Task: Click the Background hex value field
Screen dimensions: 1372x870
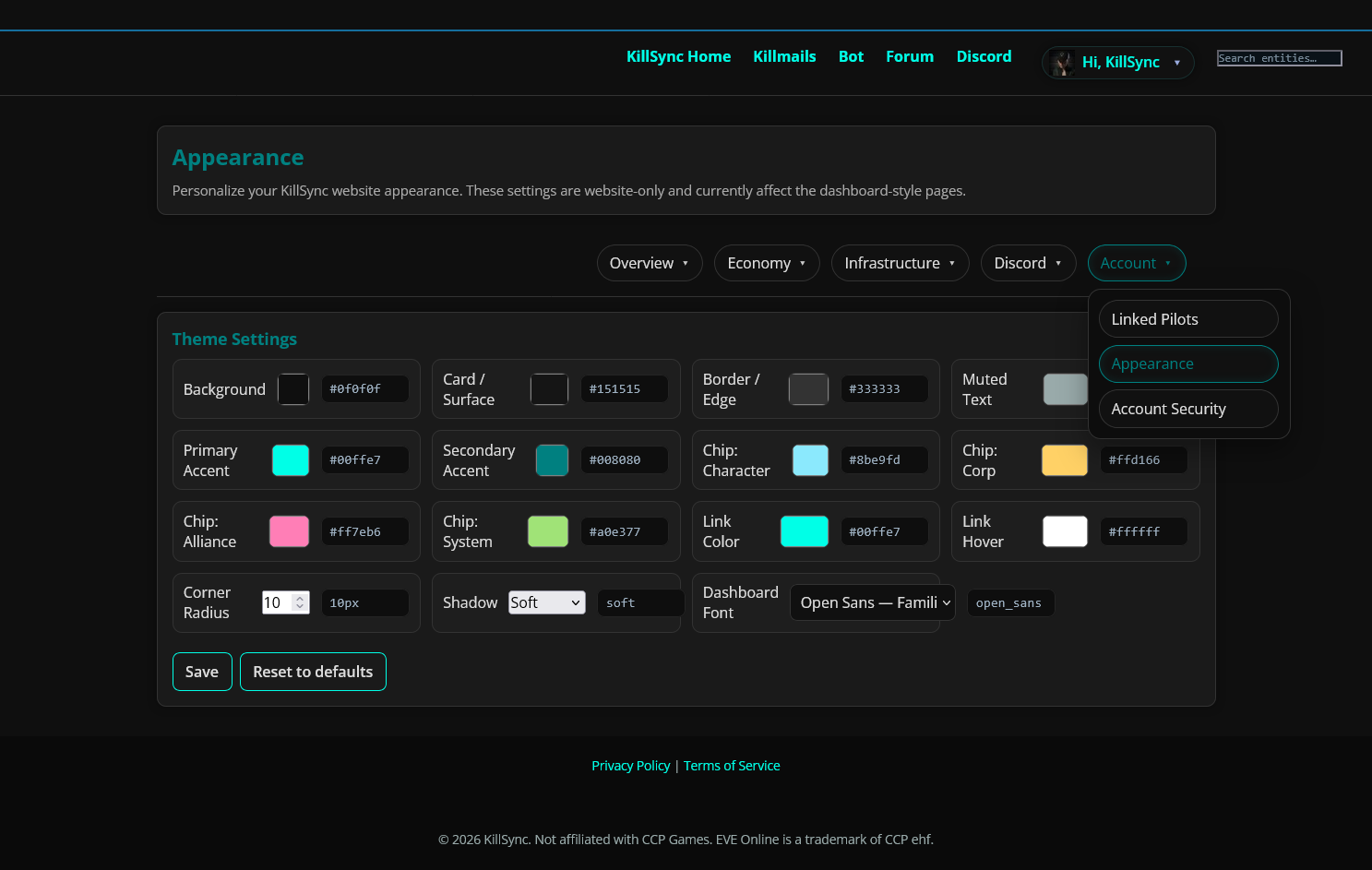Action: point(364,389)
